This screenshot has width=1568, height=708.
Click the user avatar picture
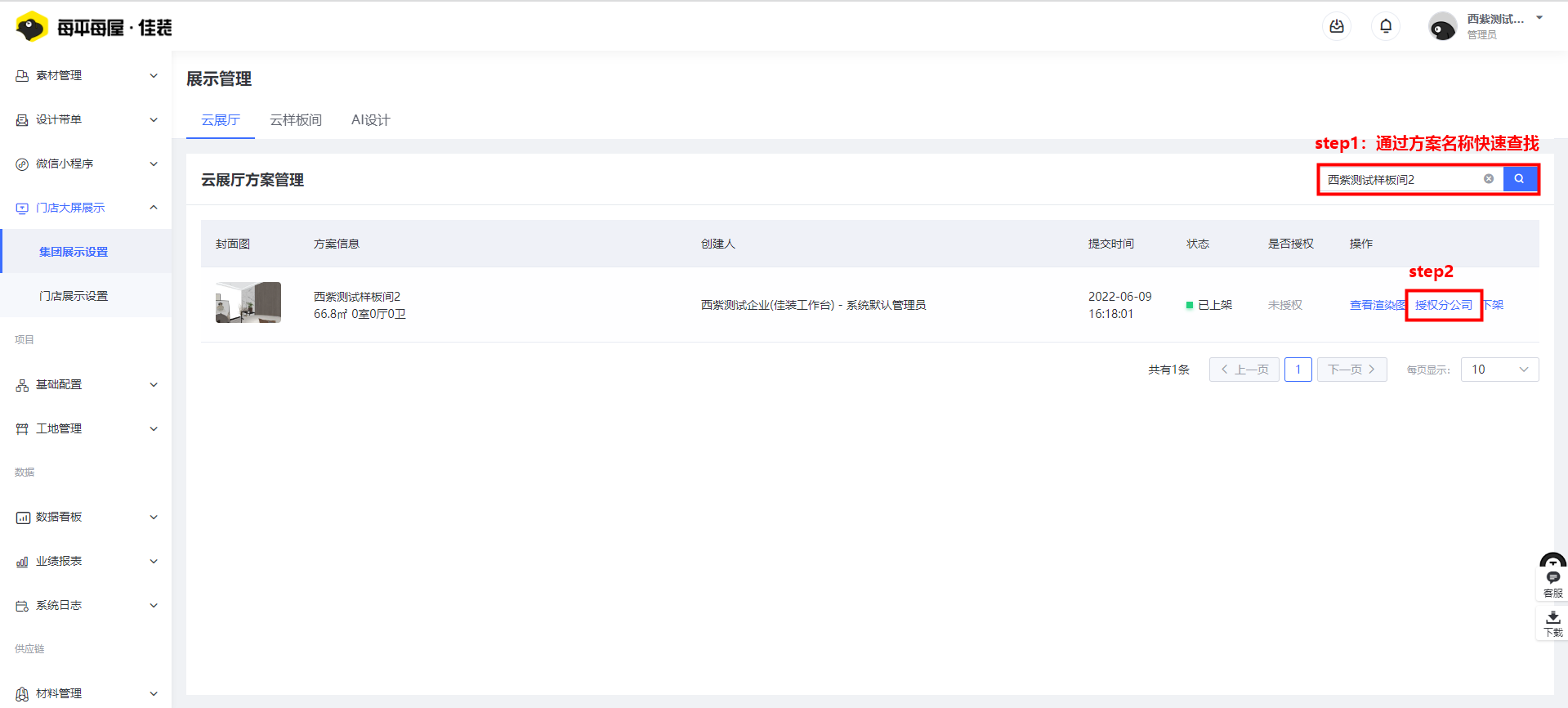[1442, 27]
